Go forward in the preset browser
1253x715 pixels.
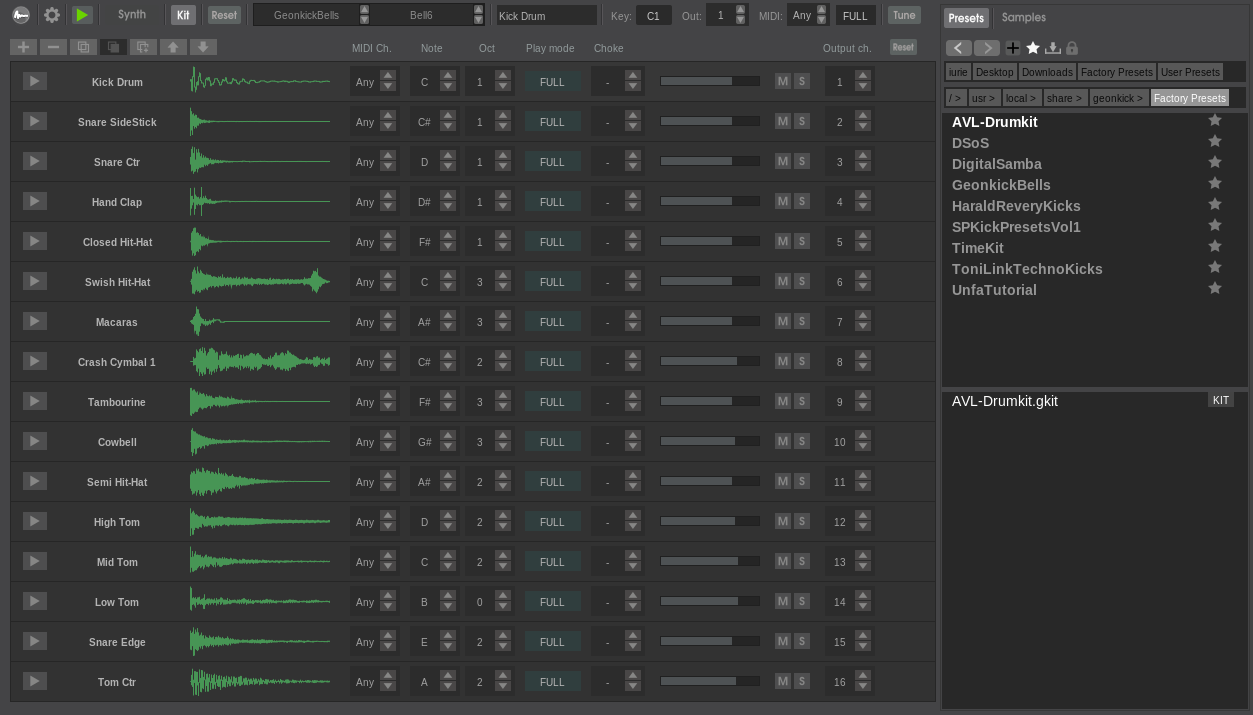point(987,48)
